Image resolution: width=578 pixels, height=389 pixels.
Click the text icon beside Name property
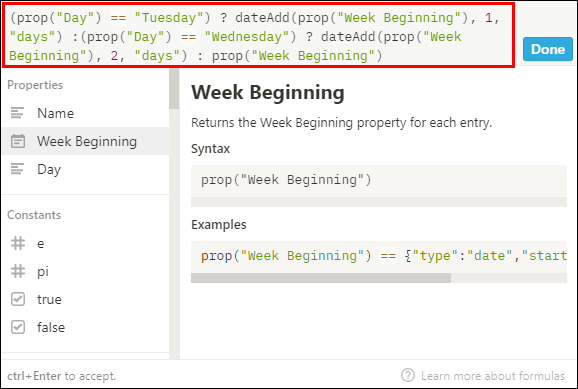pos(17,113)
